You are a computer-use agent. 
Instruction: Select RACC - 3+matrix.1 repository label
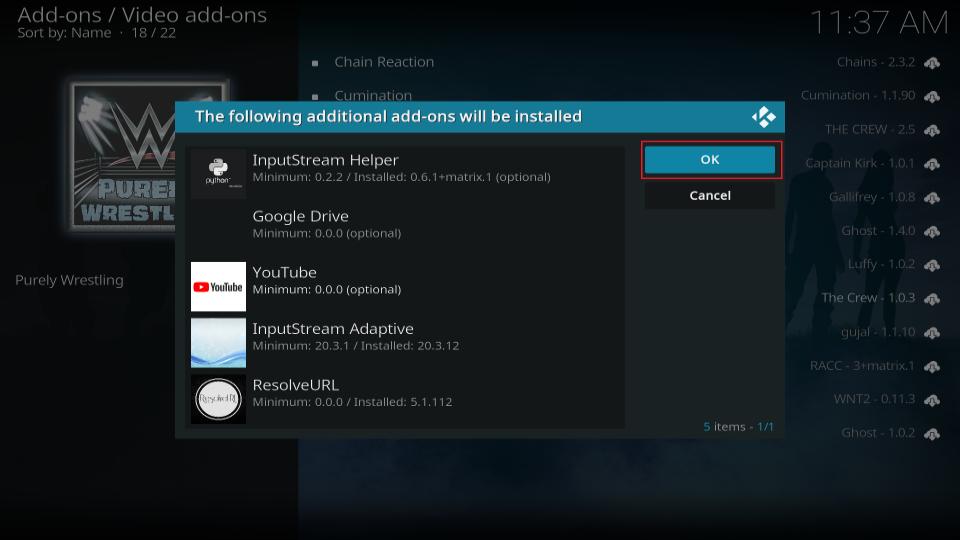click(x=862, y=366)
